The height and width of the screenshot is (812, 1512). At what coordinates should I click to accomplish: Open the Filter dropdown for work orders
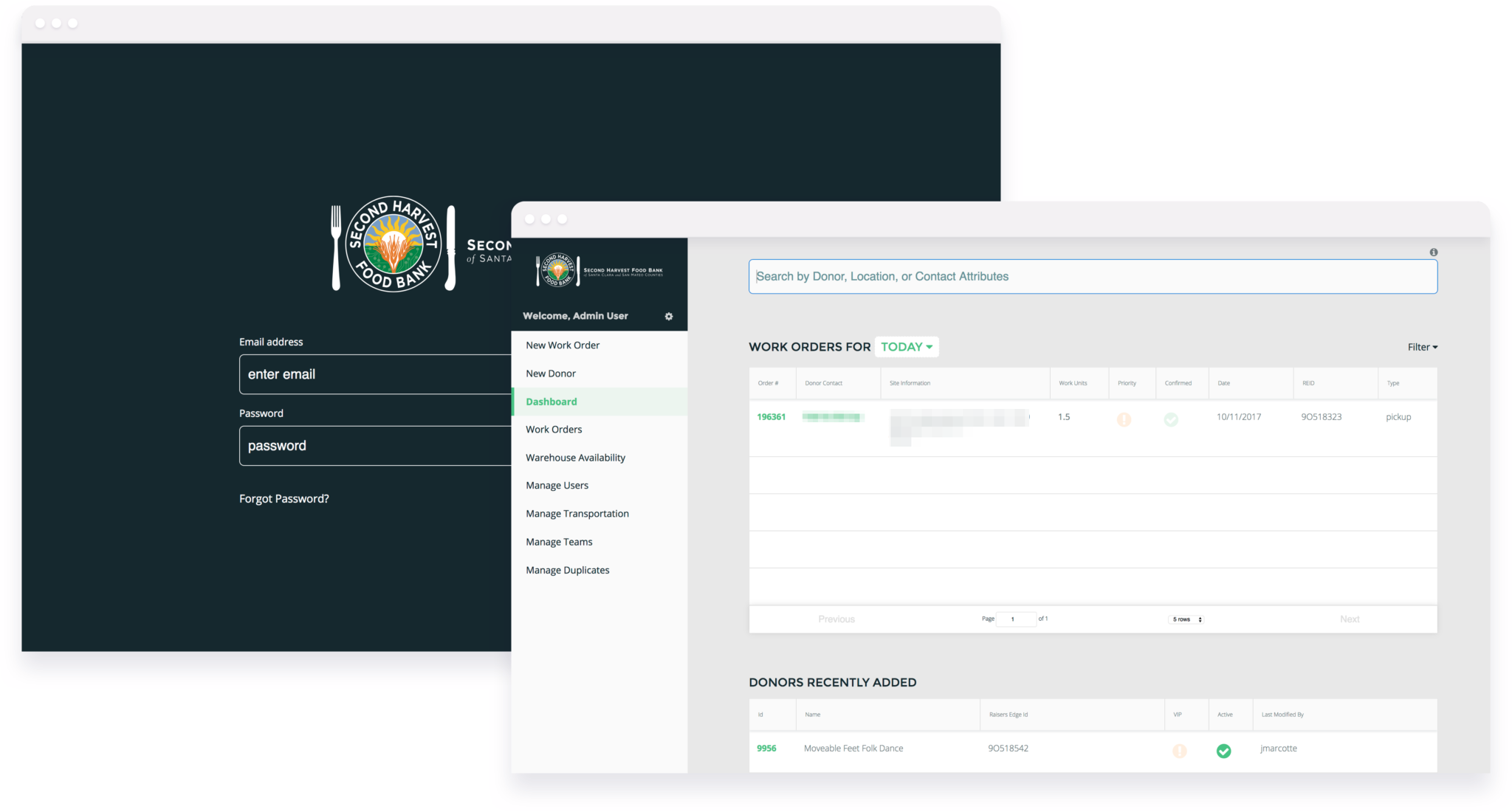pos(1422,347)
